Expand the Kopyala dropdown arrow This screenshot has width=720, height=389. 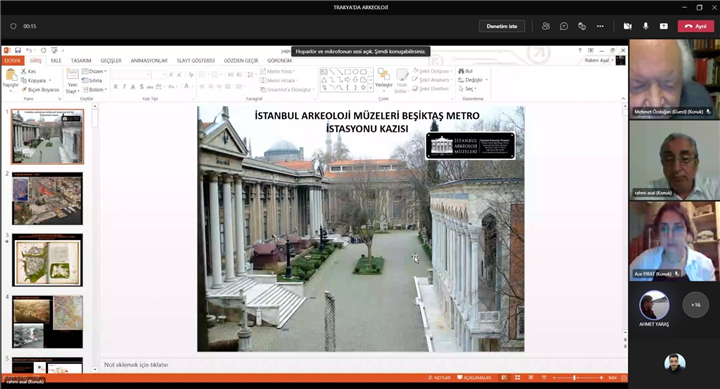pyautogui.click(x=50, y=80)
